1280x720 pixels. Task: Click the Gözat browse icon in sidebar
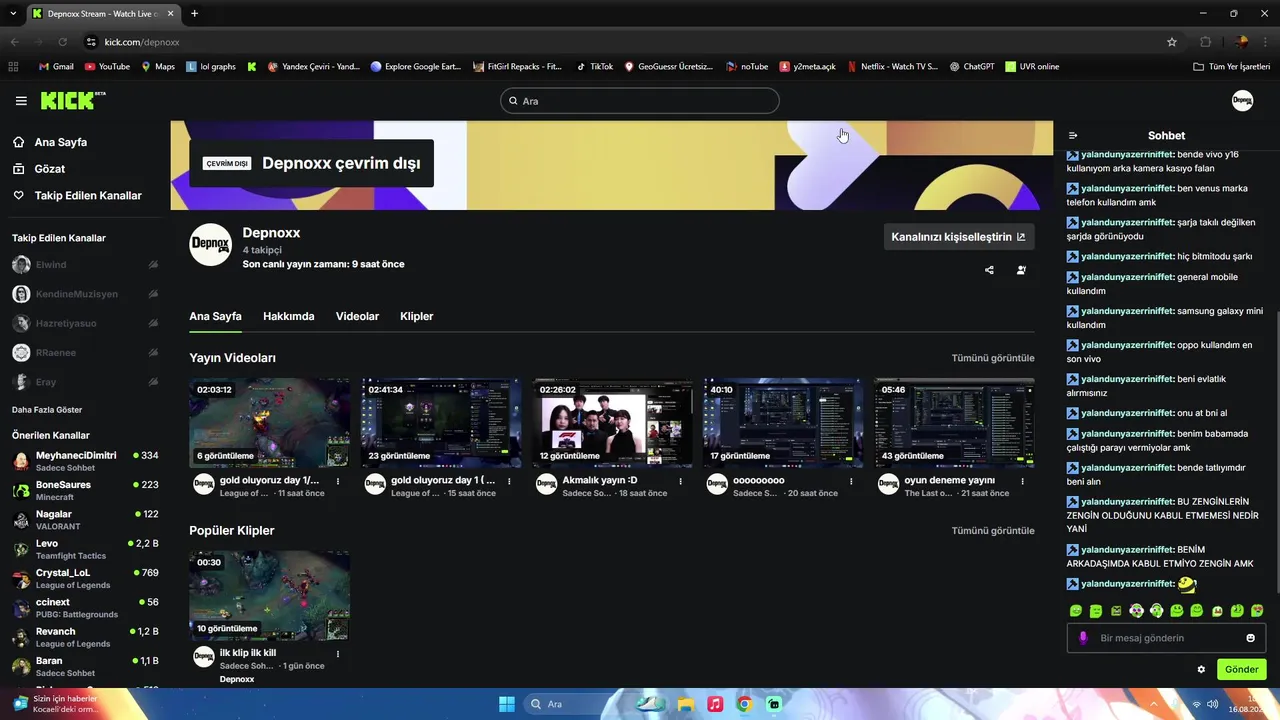pos(19,169)
